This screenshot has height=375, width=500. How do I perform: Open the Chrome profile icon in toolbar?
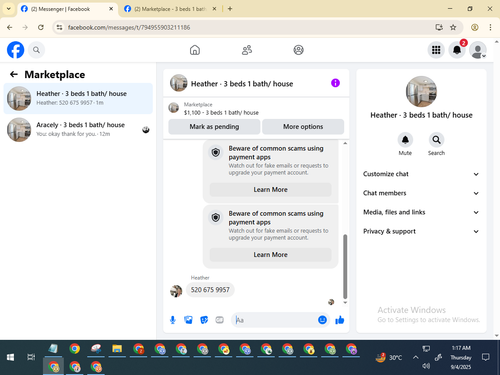[475, 27]
